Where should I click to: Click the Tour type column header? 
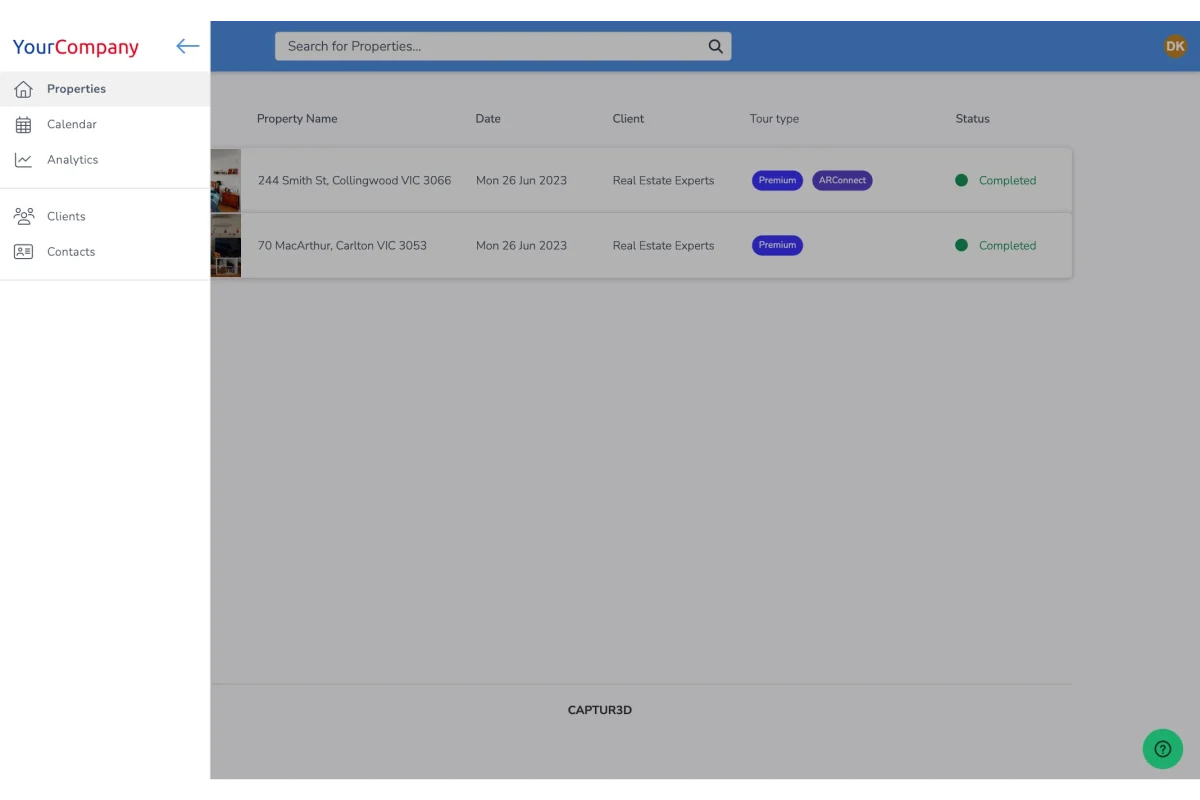[x=774, y=119]
